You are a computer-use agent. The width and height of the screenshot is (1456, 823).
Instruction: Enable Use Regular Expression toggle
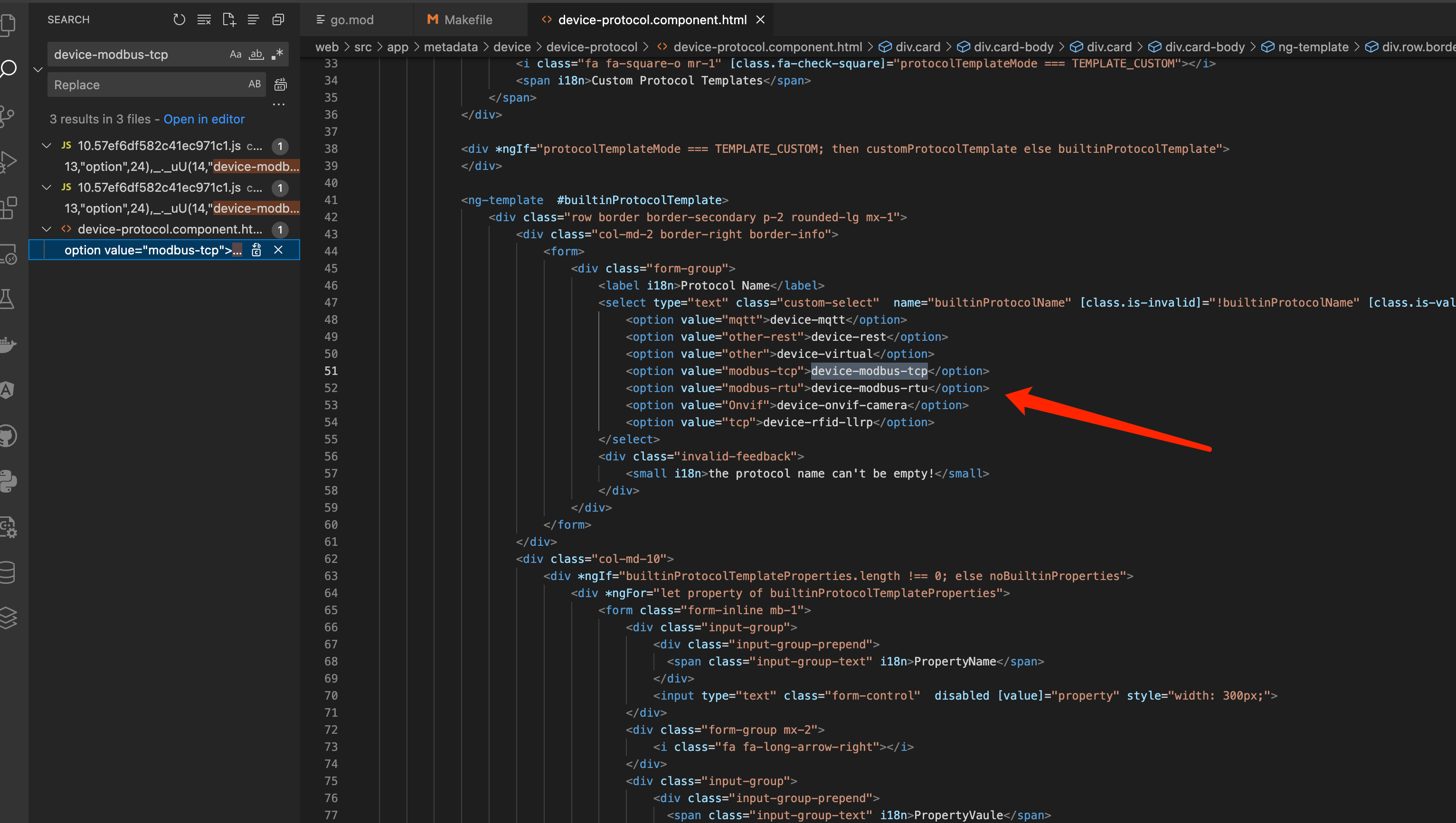tap(277, 54)
